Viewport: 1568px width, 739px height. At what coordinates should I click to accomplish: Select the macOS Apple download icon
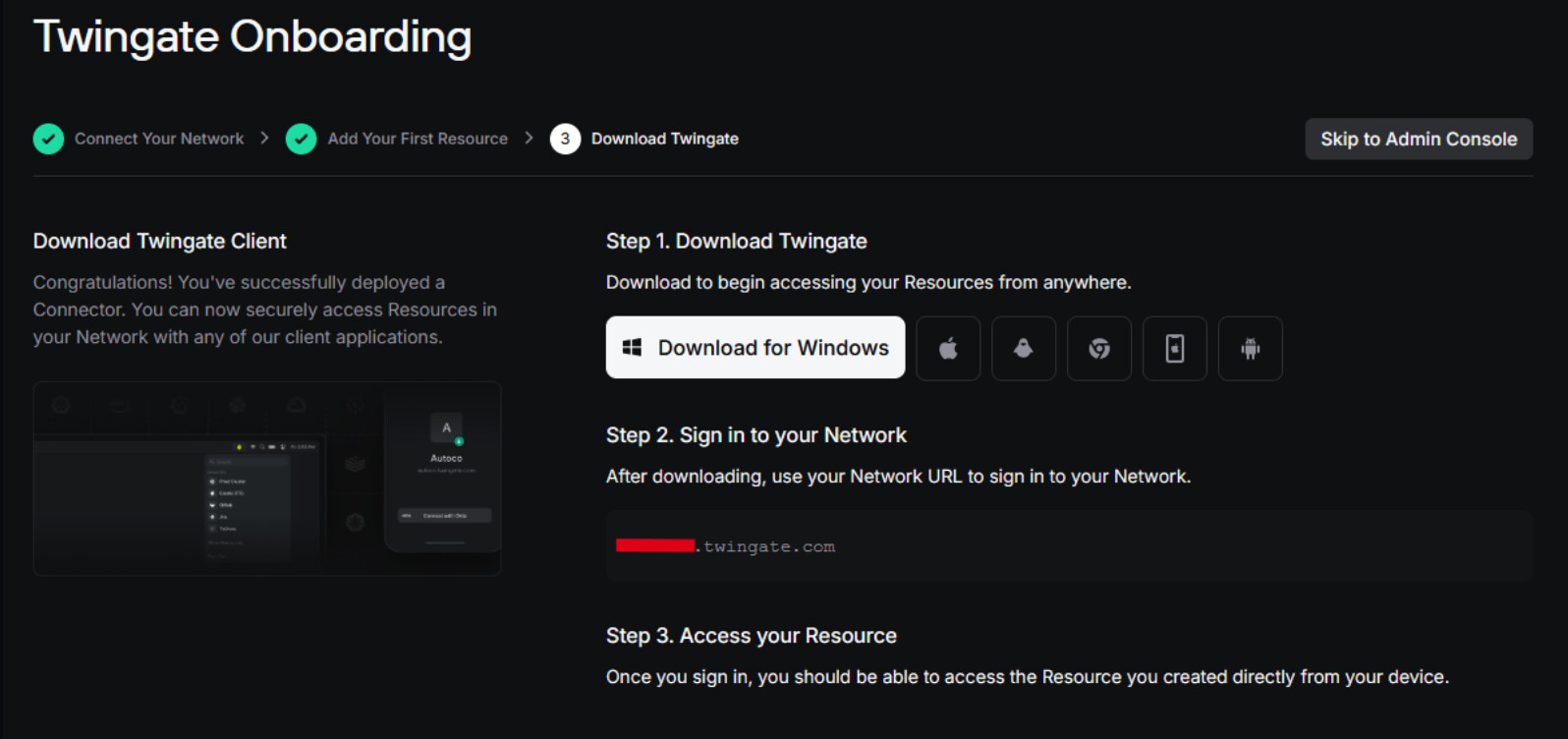948,348
